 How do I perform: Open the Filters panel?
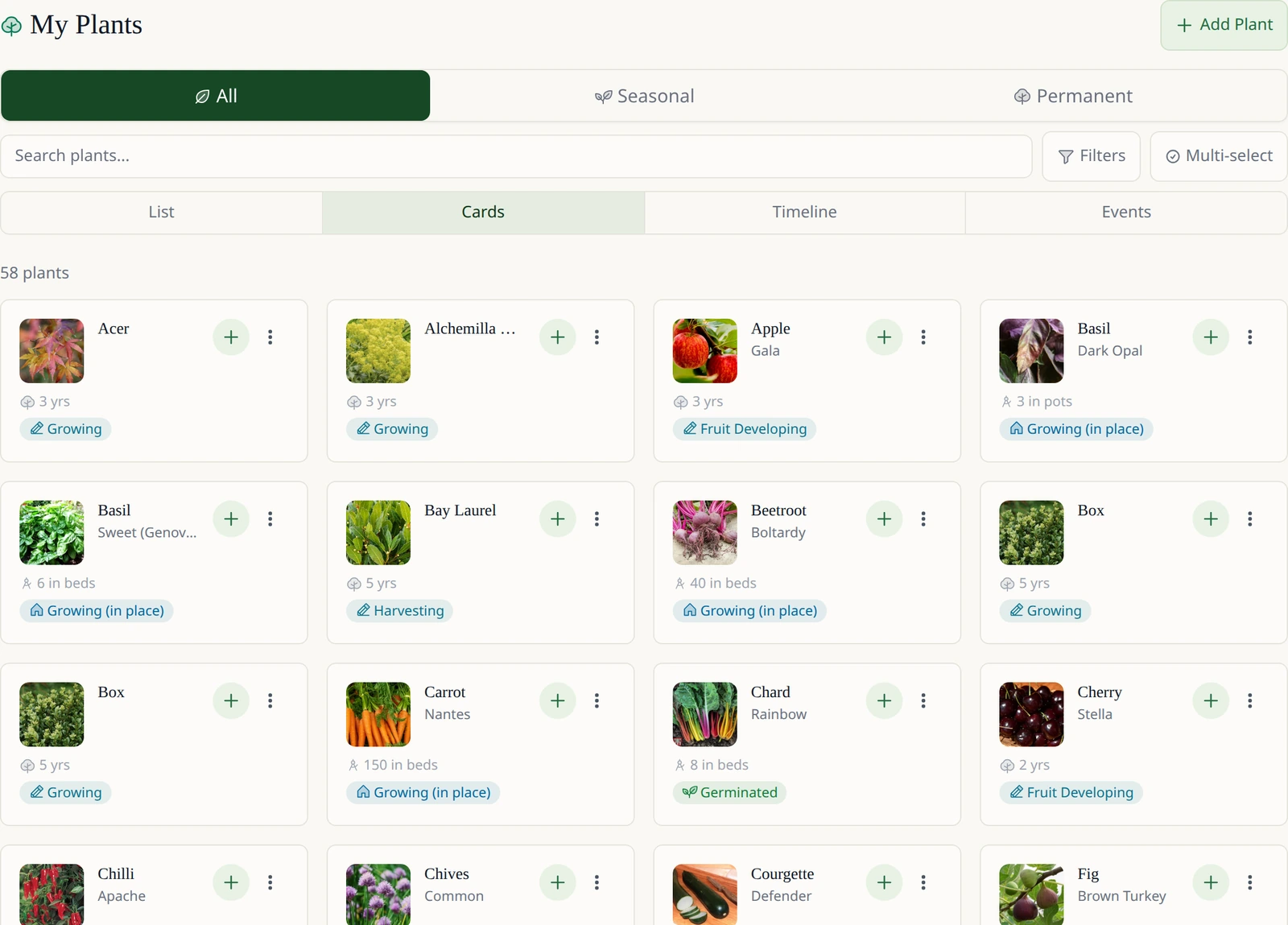click(1092, 156)
